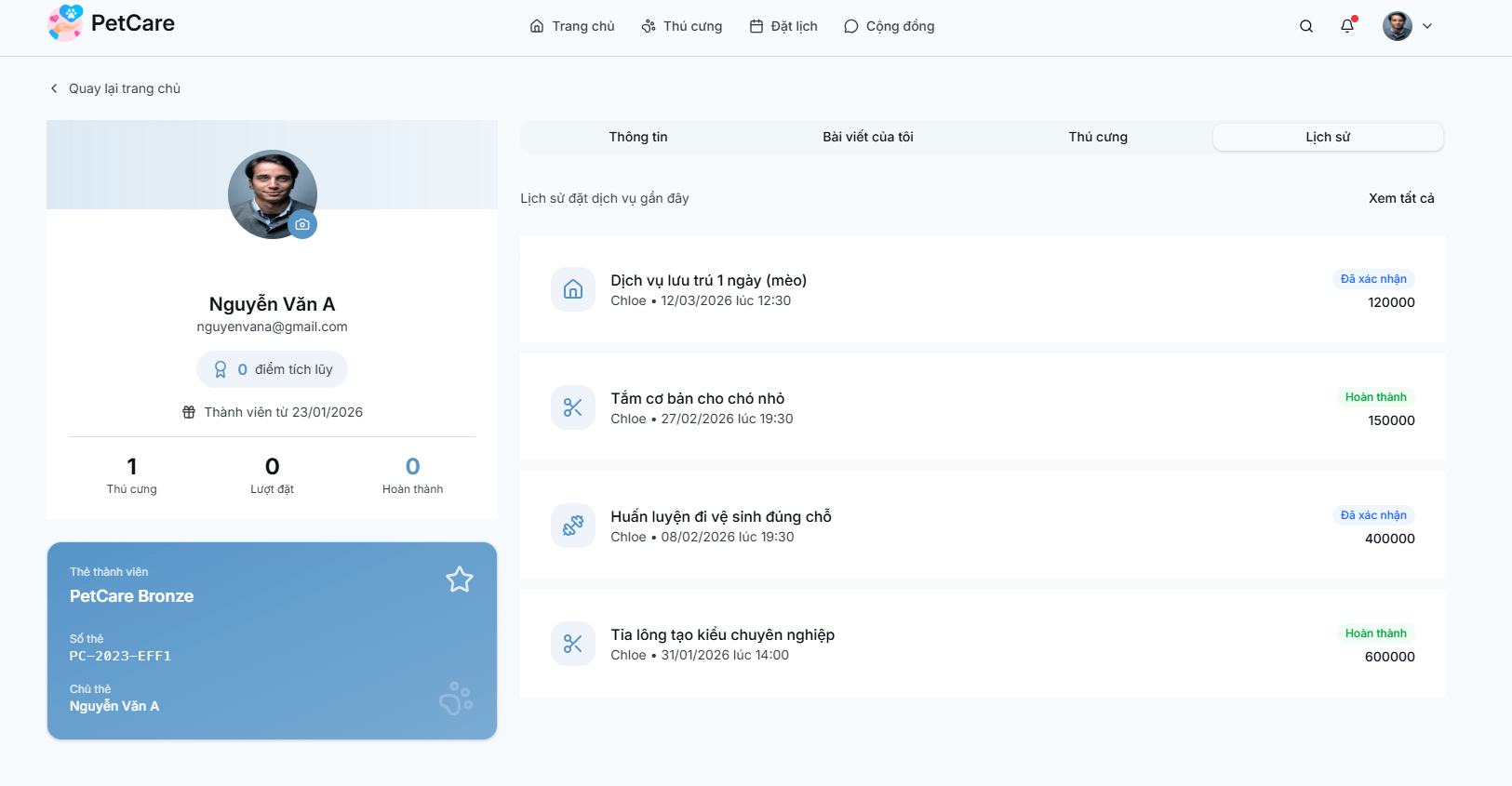Click the medal icon beside điểm tích lũy
This screenshot has height=786, width=1512.
pyautogui.click(x=221, y=369)
